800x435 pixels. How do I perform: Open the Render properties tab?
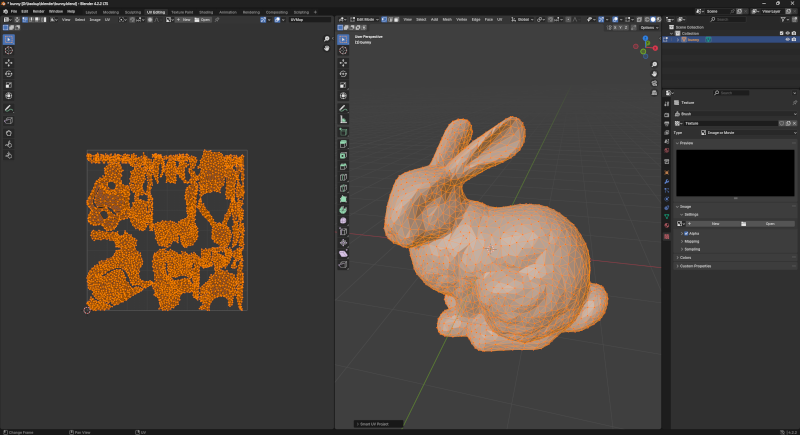click(666, 115)
